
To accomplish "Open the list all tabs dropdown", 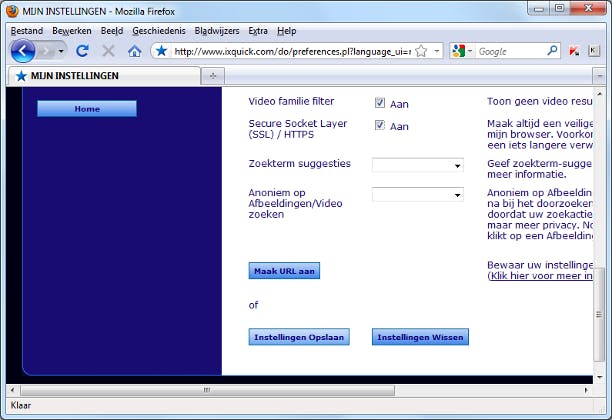I will click(x=599, y=76).
